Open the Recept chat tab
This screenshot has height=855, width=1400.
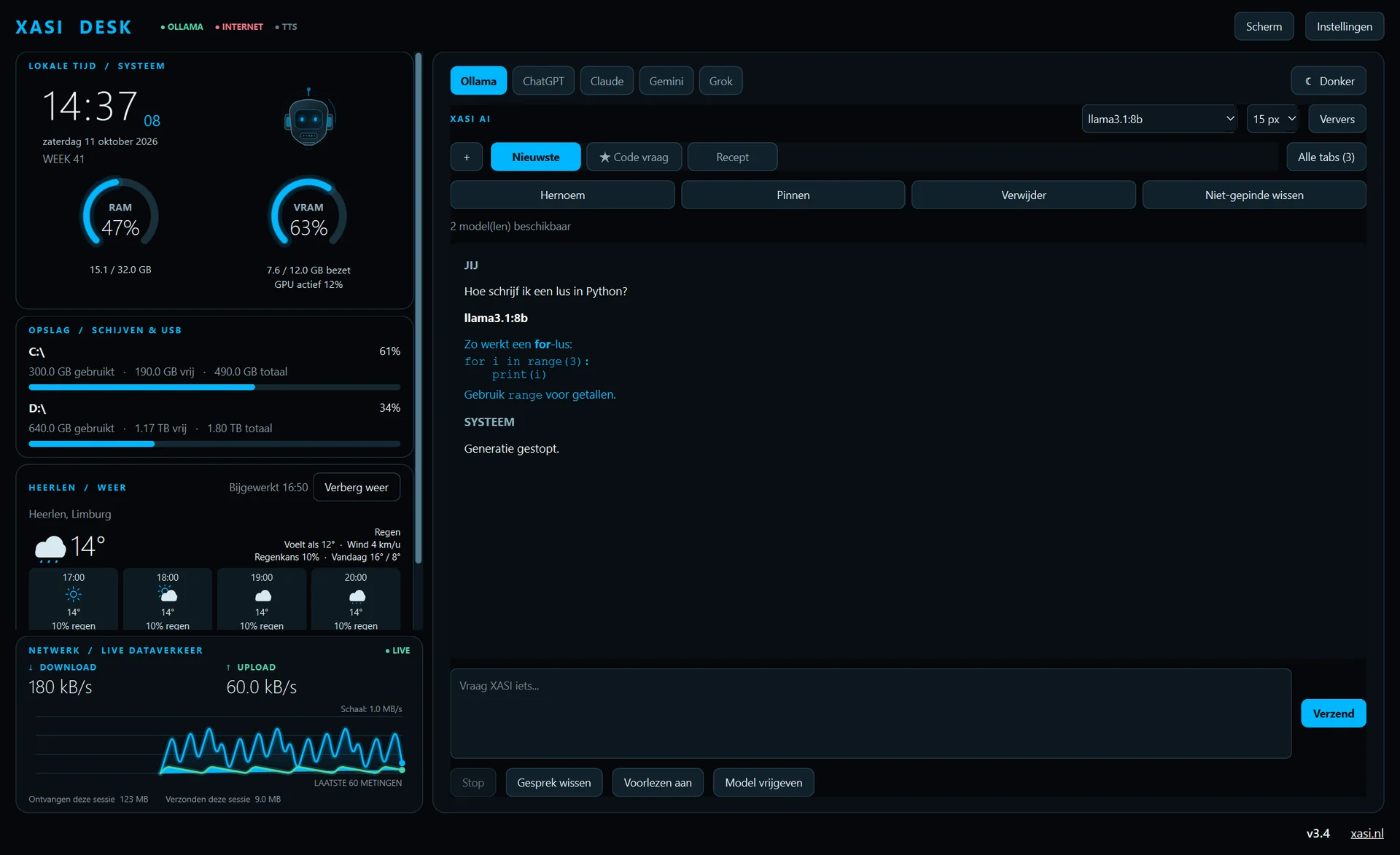[x=732, y=157]
